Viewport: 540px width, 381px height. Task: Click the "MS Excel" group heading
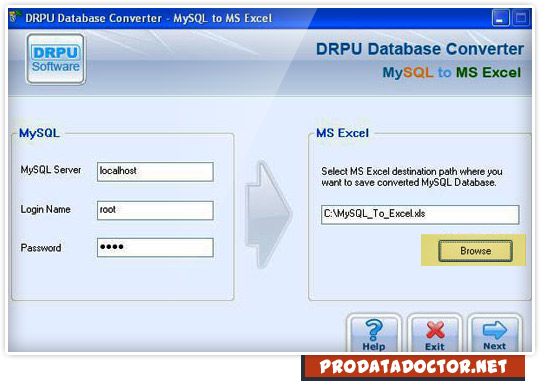(343, 133)
